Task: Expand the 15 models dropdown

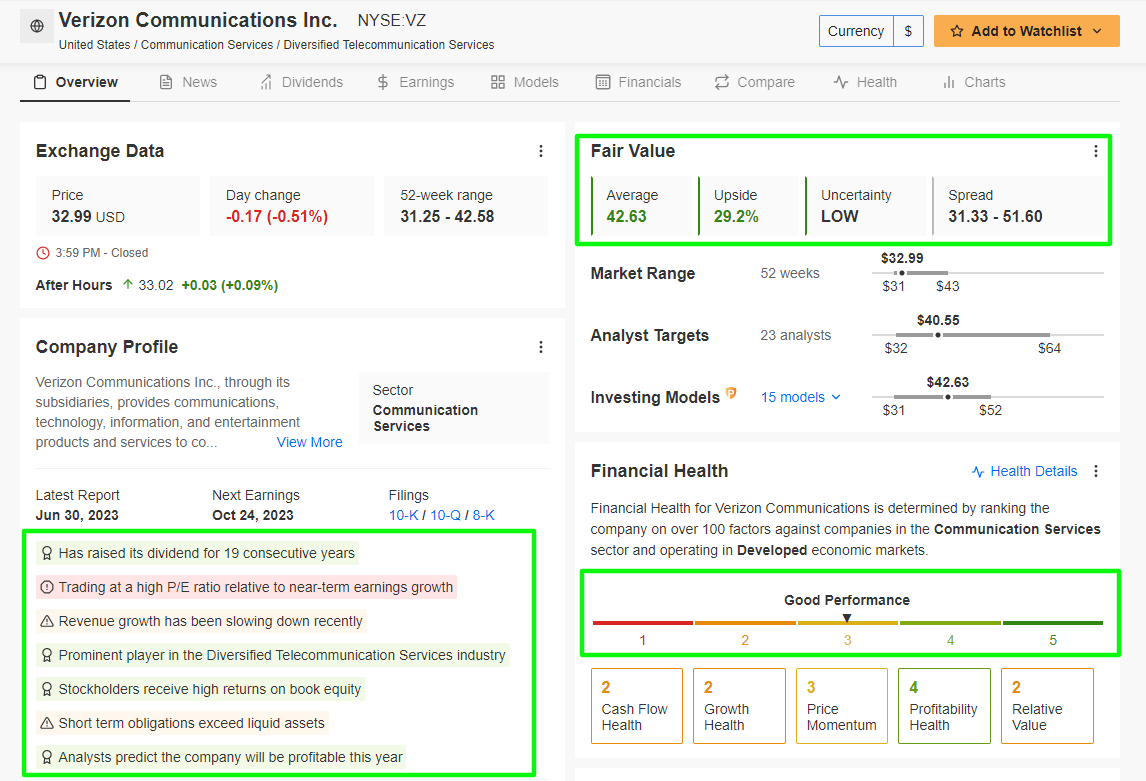Action: 800,397
